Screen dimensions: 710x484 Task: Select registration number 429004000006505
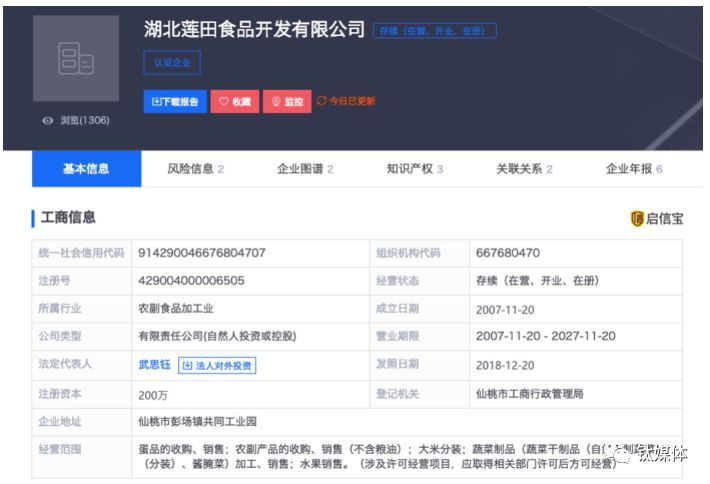tap(191, 281)
